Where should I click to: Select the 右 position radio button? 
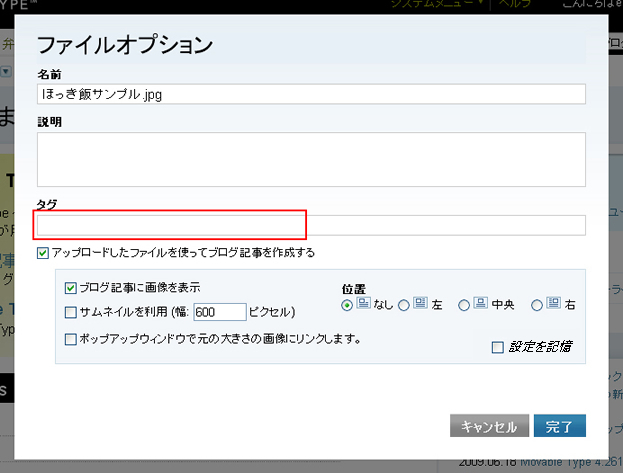click(x=537, y=305)
